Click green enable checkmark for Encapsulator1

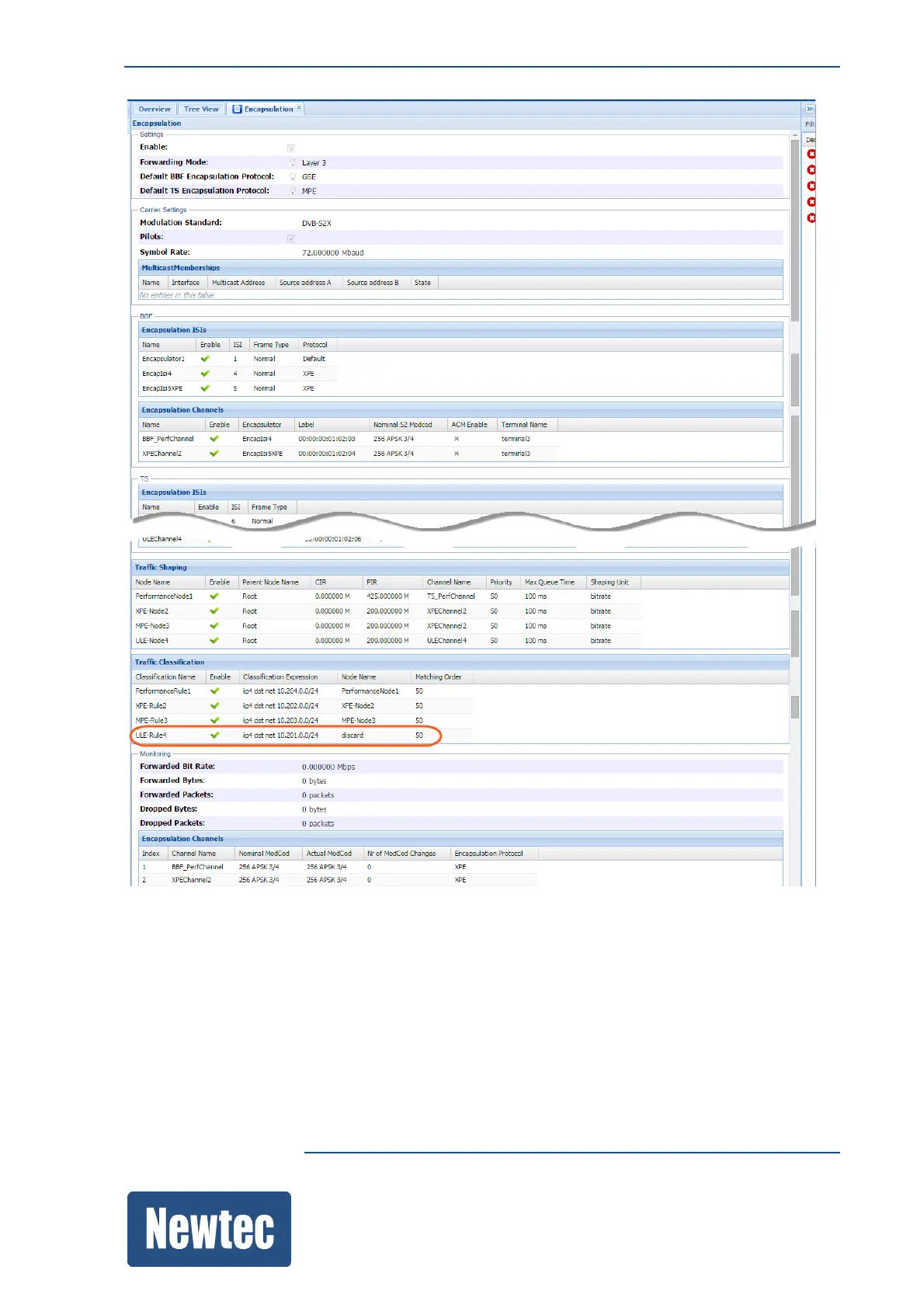coord(205,359)
